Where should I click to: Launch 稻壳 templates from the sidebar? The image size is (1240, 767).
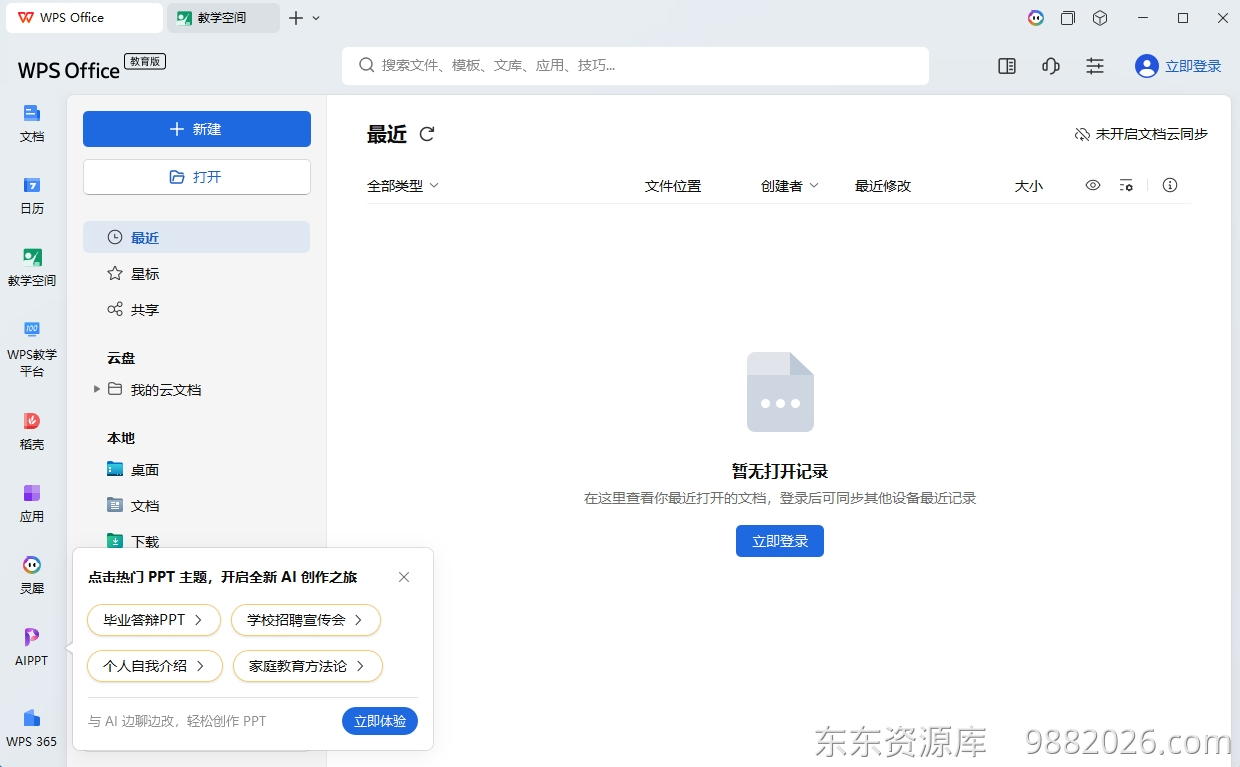[31, 428]
